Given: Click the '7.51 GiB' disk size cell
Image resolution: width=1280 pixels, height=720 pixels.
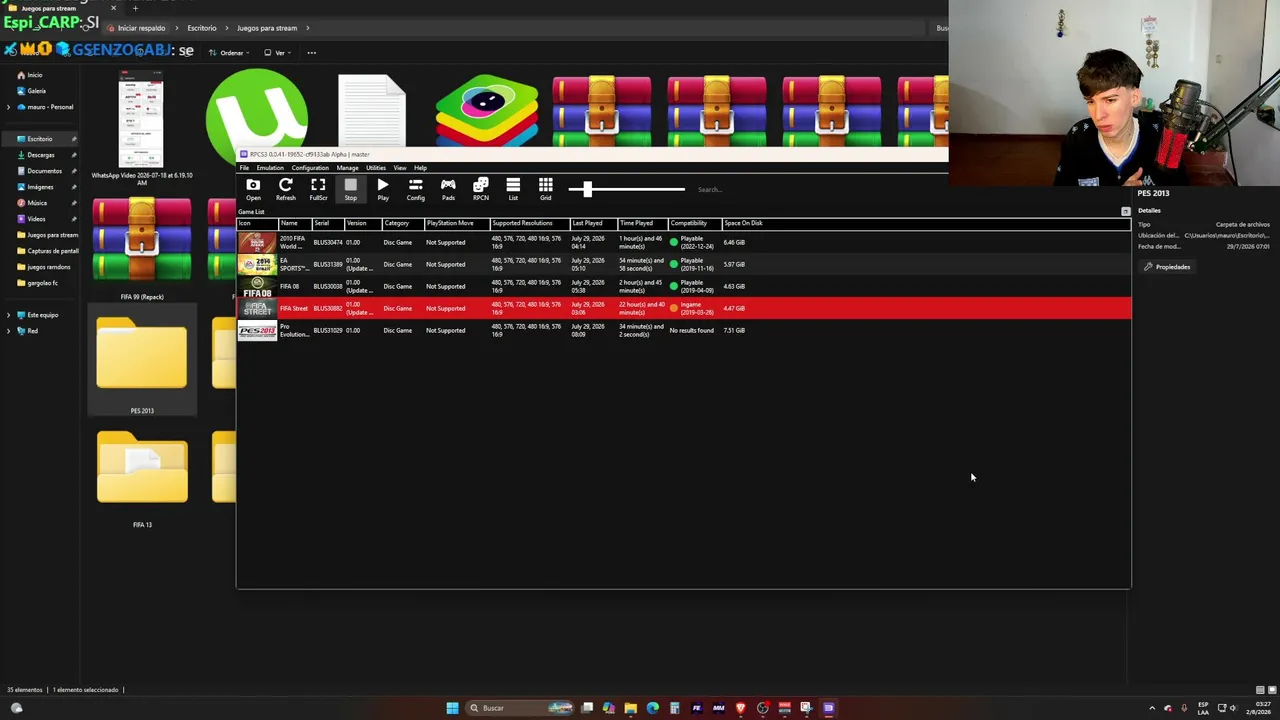Looking at the screenshot, I should pyautogui.click(x=734, y=330).
